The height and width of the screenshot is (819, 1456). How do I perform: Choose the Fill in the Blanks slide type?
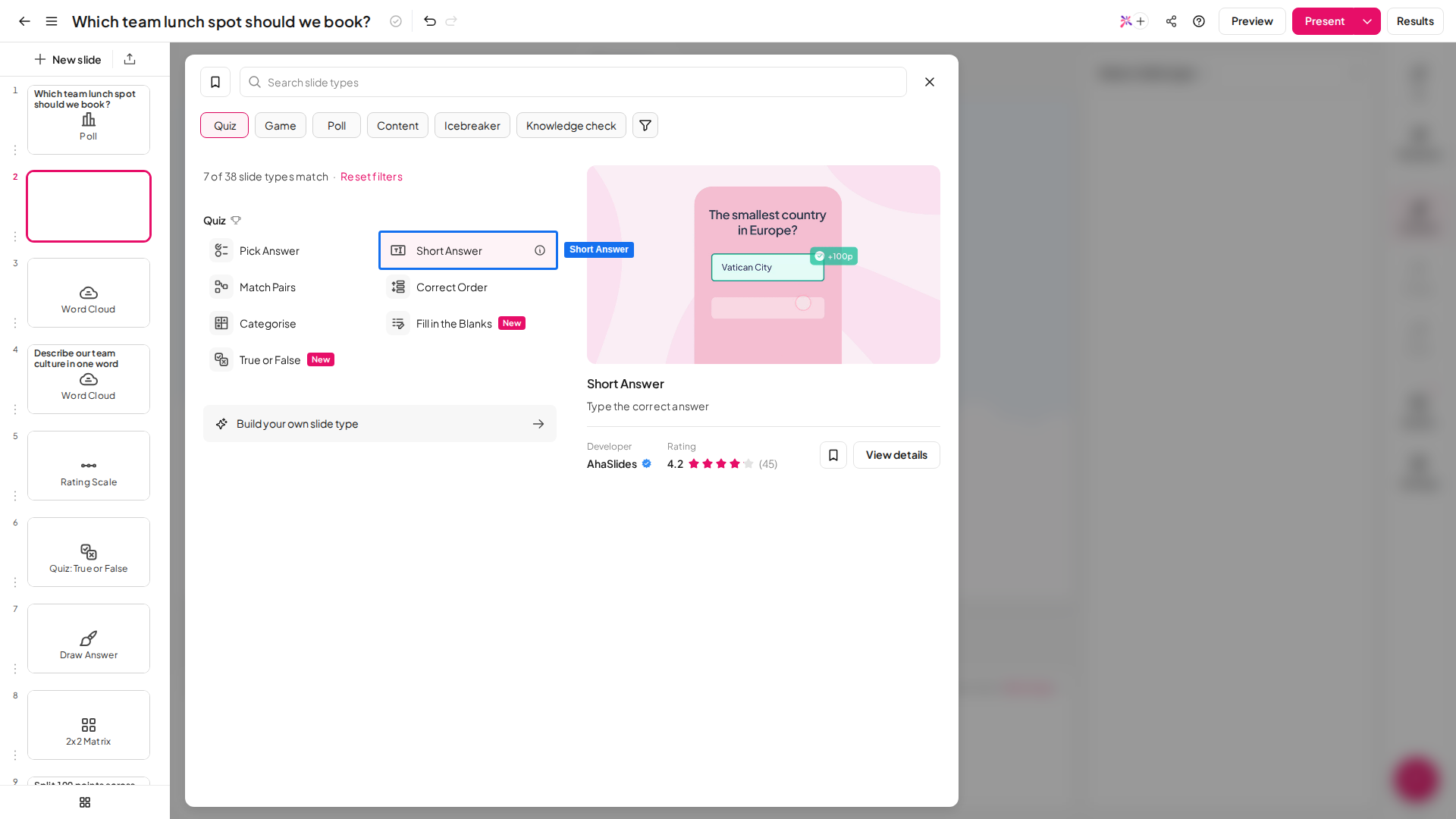pos(469,324)
